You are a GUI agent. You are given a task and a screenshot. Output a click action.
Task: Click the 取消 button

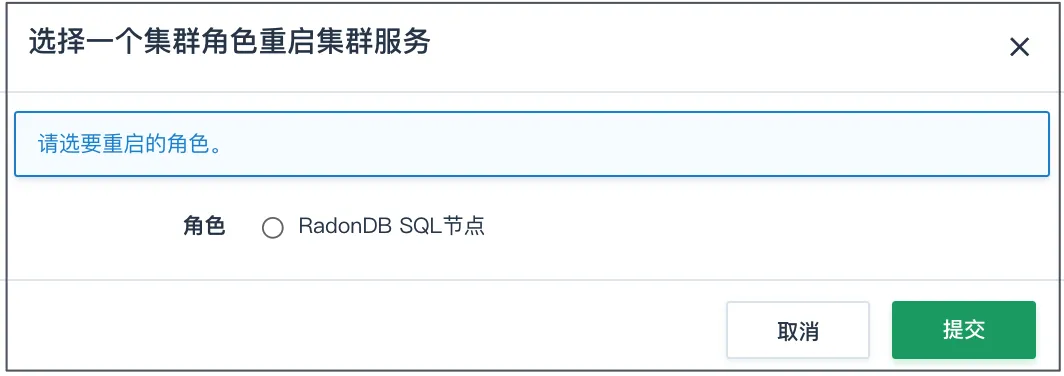point(798,330)
